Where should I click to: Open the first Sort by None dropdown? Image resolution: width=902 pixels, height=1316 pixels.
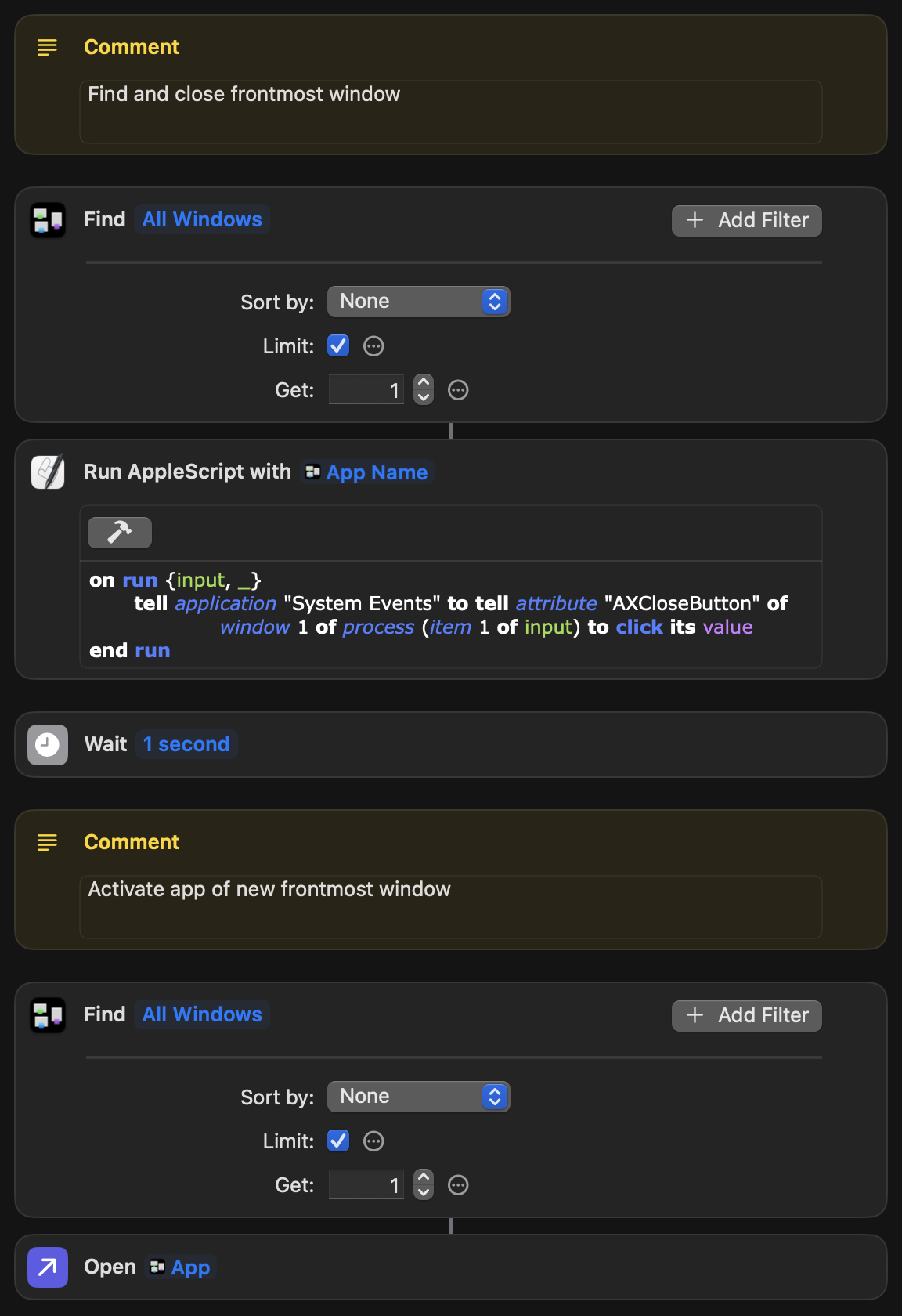pyautogui.click(x=419, y=302)
